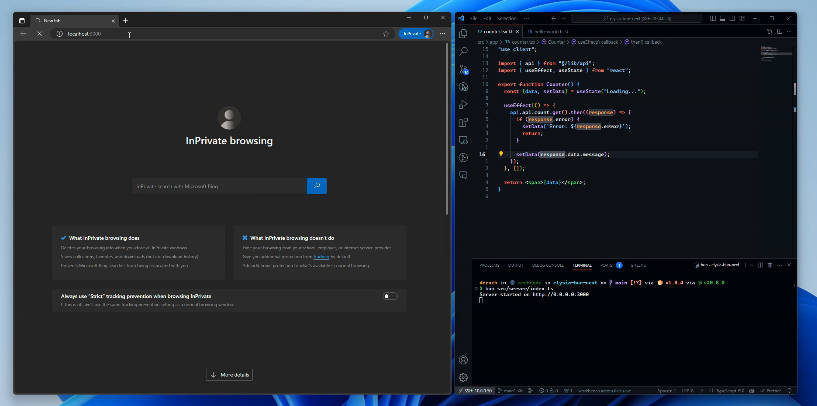Open Edit menu in VS Code

click(x=487, y=18)
